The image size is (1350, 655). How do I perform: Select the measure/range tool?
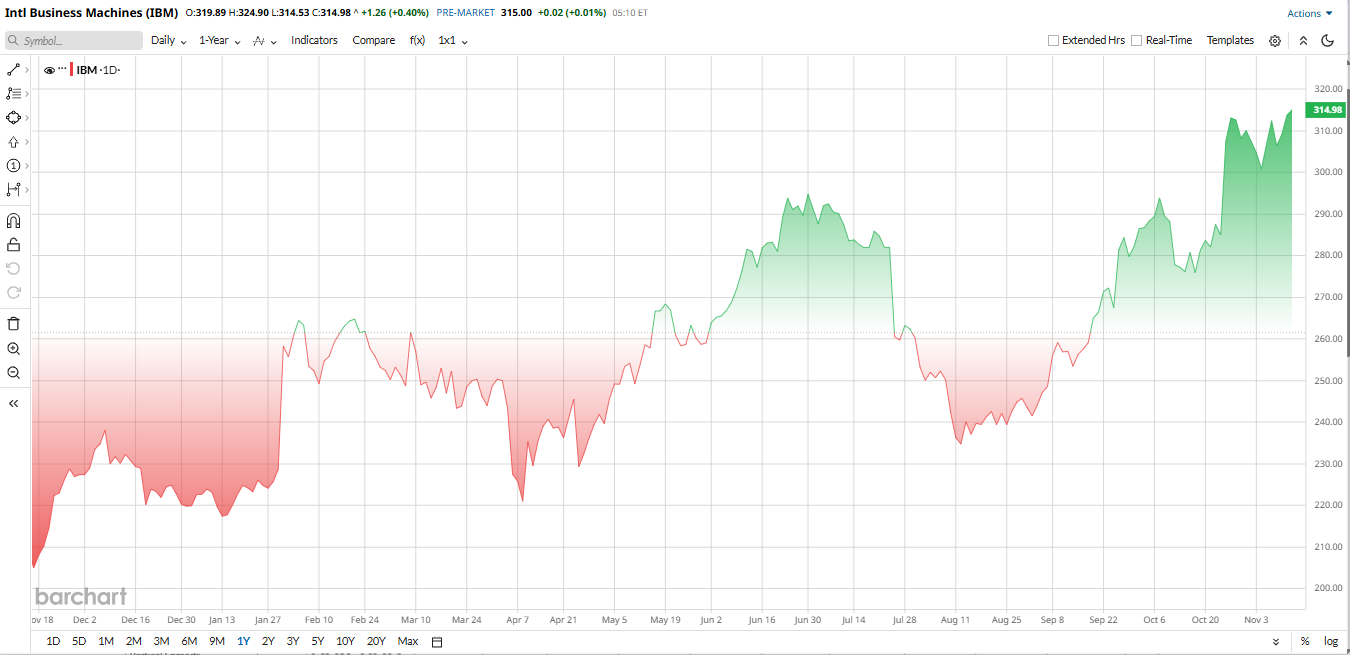(x=13, y=190)
